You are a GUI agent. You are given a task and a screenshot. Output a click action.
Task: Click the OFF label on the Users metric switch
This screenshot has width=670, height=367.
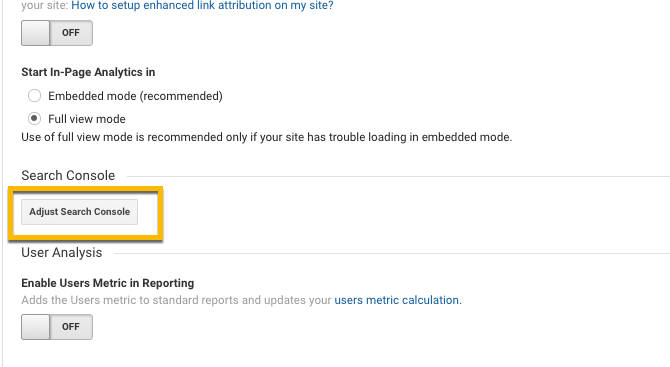tap(71, 327)
